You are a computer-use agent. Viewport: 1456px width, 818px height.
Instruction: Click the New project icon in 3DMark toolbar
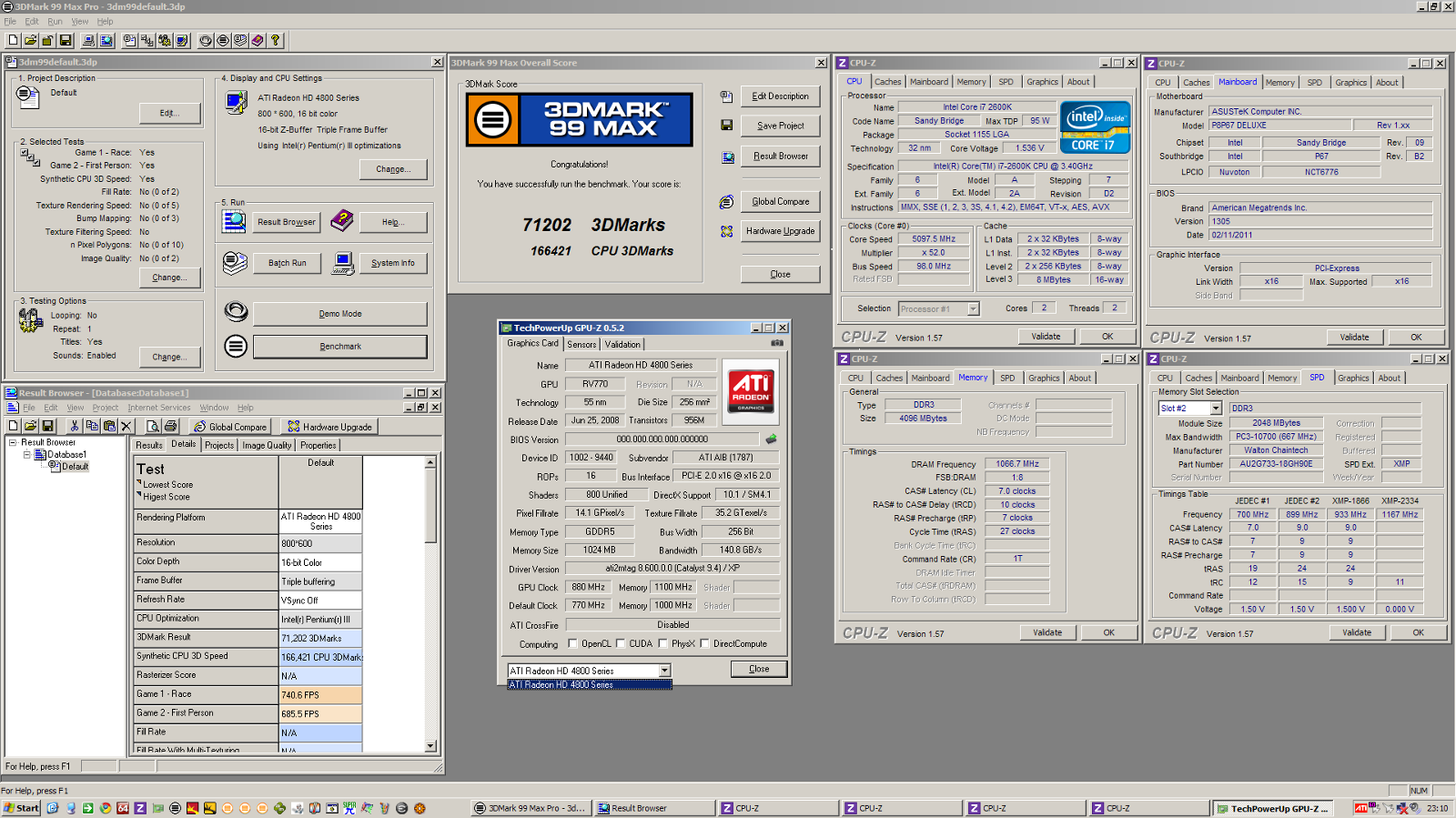[x=13, y=40]
